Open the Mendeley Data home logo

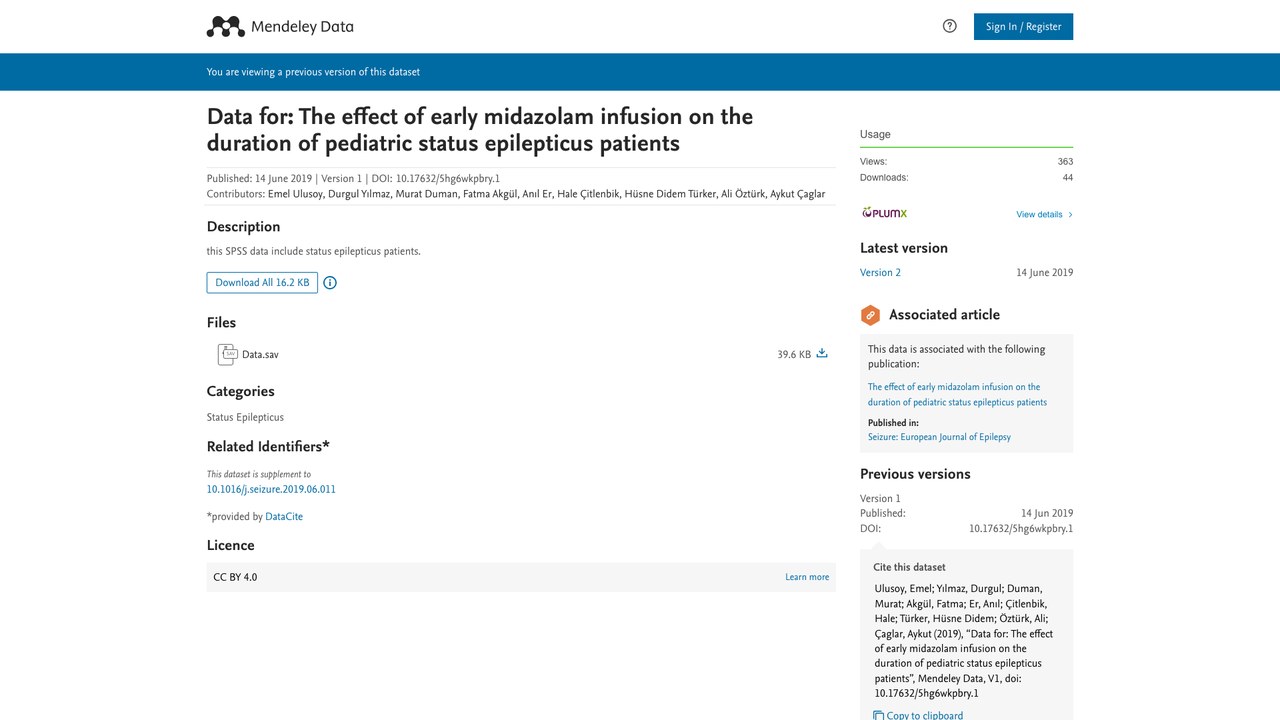(280, 27)
